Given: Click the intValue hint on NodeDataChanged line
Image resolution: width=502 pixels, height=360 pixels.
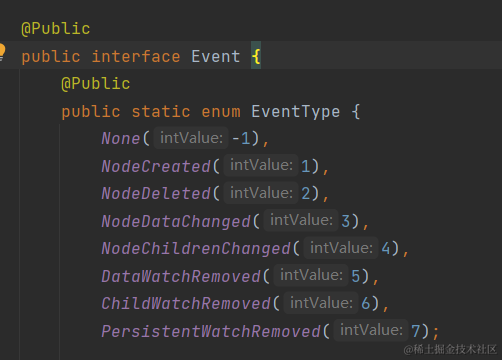Looking at the screenshot, I should tap(301, 220).
